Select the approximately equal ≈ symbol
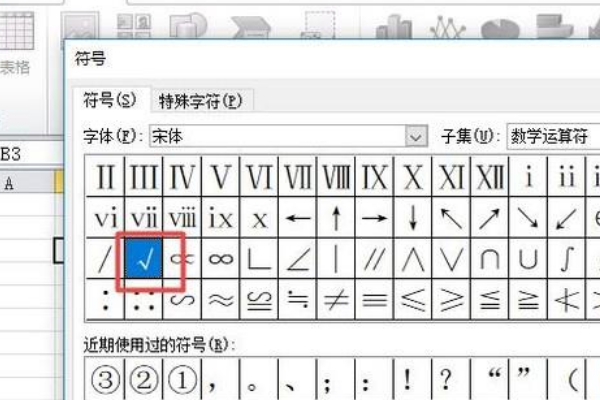This screenshot has height=400, width=600. tap(221, 299)
